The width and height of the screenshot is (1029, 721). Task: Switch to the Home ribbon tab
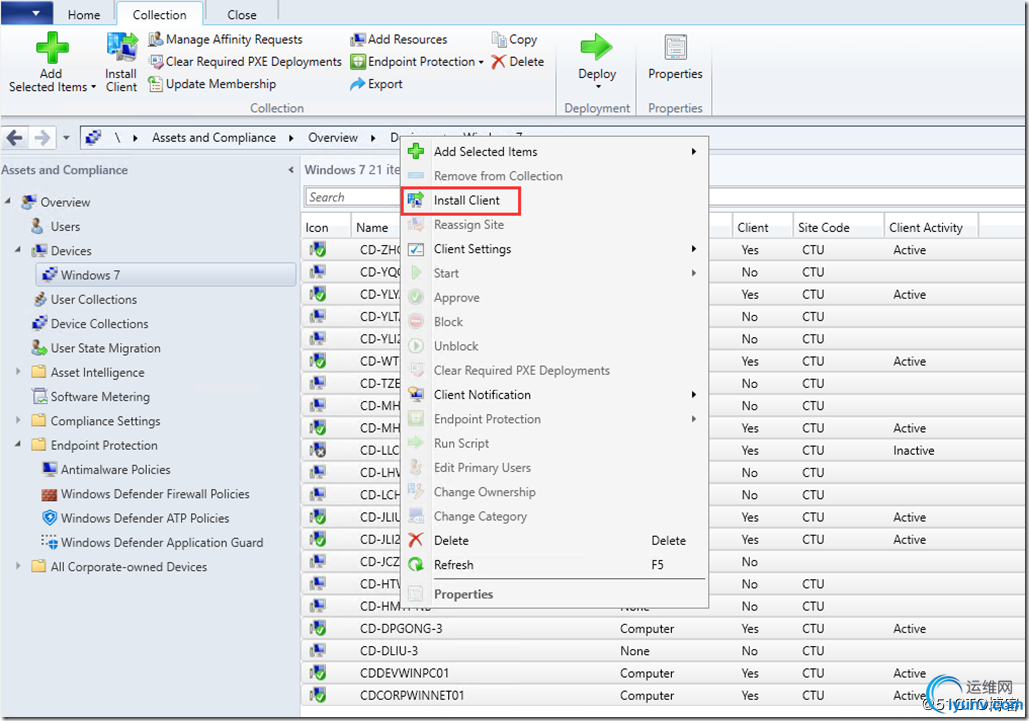coord(83,15)
